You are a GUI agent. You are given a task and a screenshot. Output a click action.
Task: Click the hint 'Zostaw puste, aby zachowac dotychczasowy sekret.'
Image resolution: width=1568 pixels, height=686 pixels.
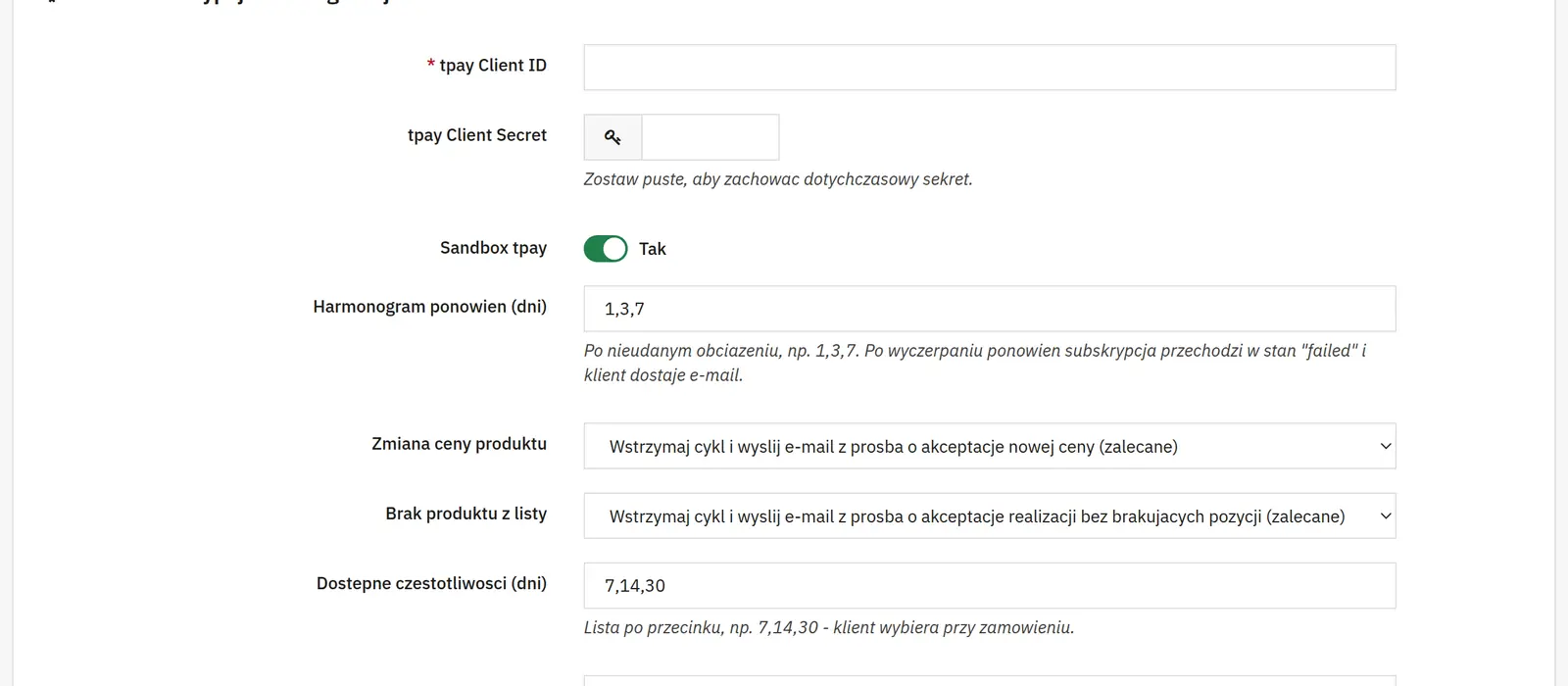[778, 179]
